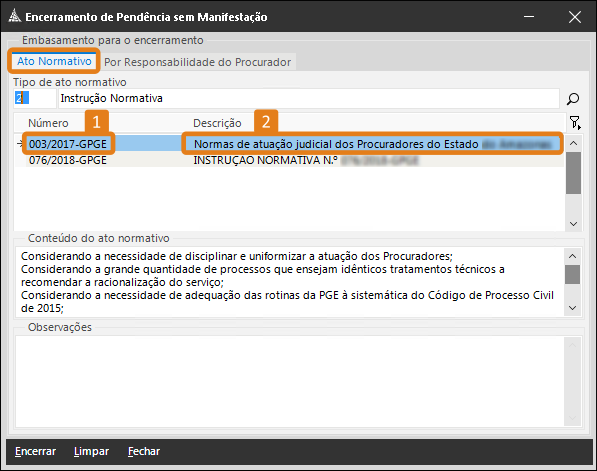Open the Por Responsabilidade do Procurador tab

pyautogui.click(x=197, y=62)
